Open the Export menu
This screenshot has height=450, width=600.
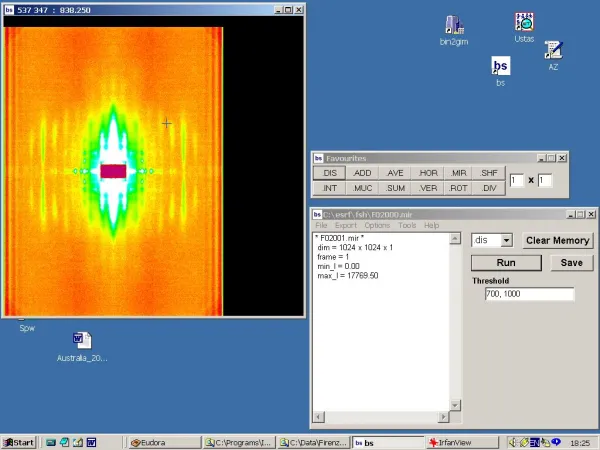click(x=346, y=225)
